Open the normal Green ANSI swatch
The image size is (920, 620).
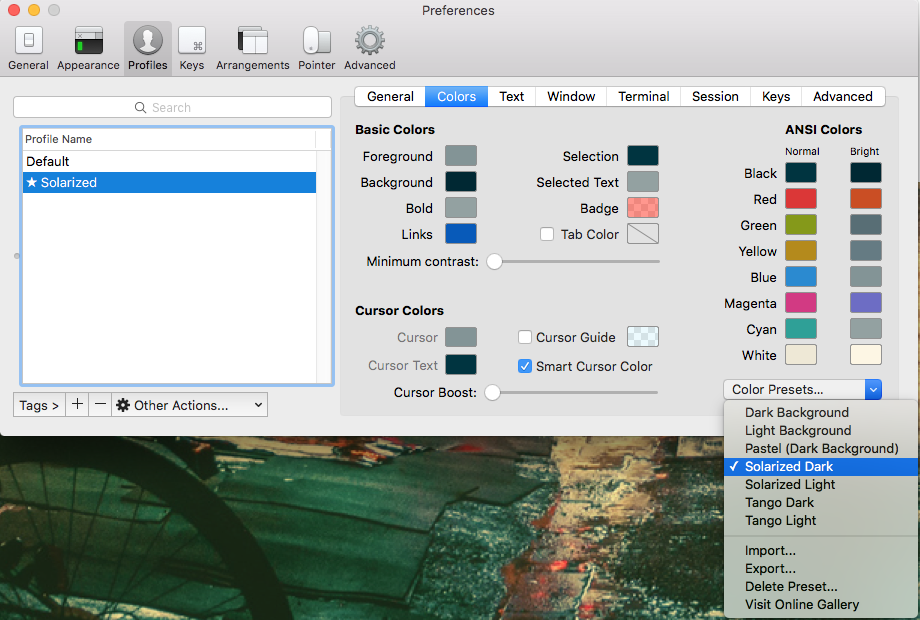click(801, 225)
